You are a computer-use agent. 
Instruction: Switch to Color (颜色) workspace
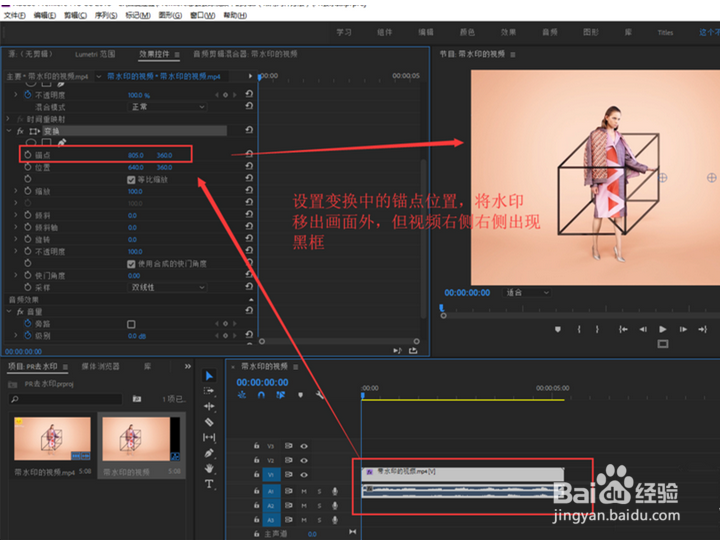pos(467,32)
